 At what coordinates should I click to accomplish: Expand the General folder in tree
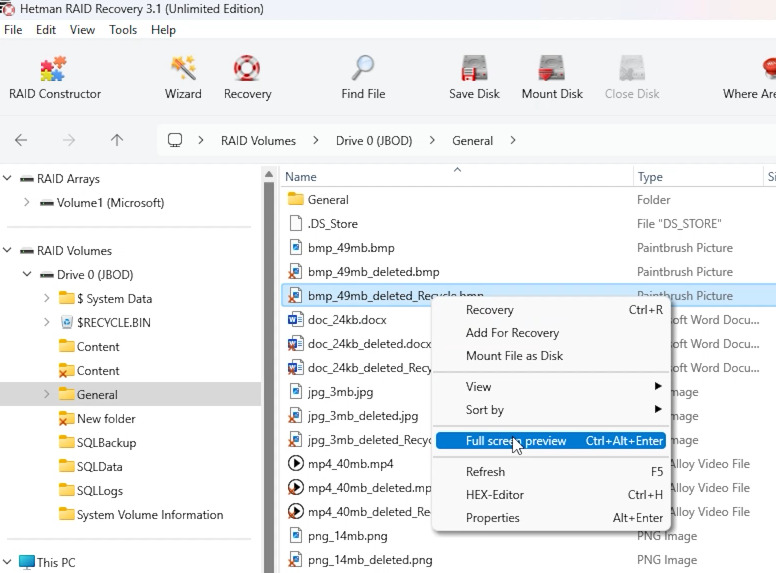[47, 394]
